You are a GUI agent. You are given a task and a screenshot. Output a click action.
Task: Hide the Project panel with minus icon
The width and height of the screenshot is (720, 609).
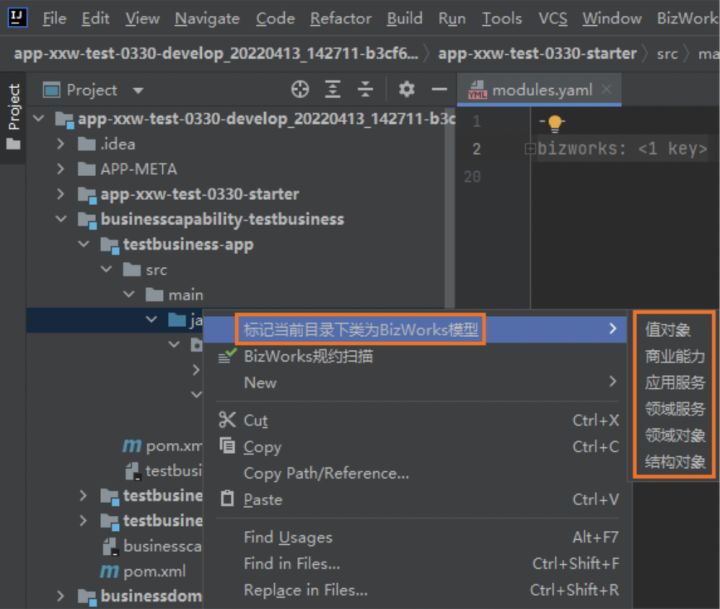[x=439, y=89]
